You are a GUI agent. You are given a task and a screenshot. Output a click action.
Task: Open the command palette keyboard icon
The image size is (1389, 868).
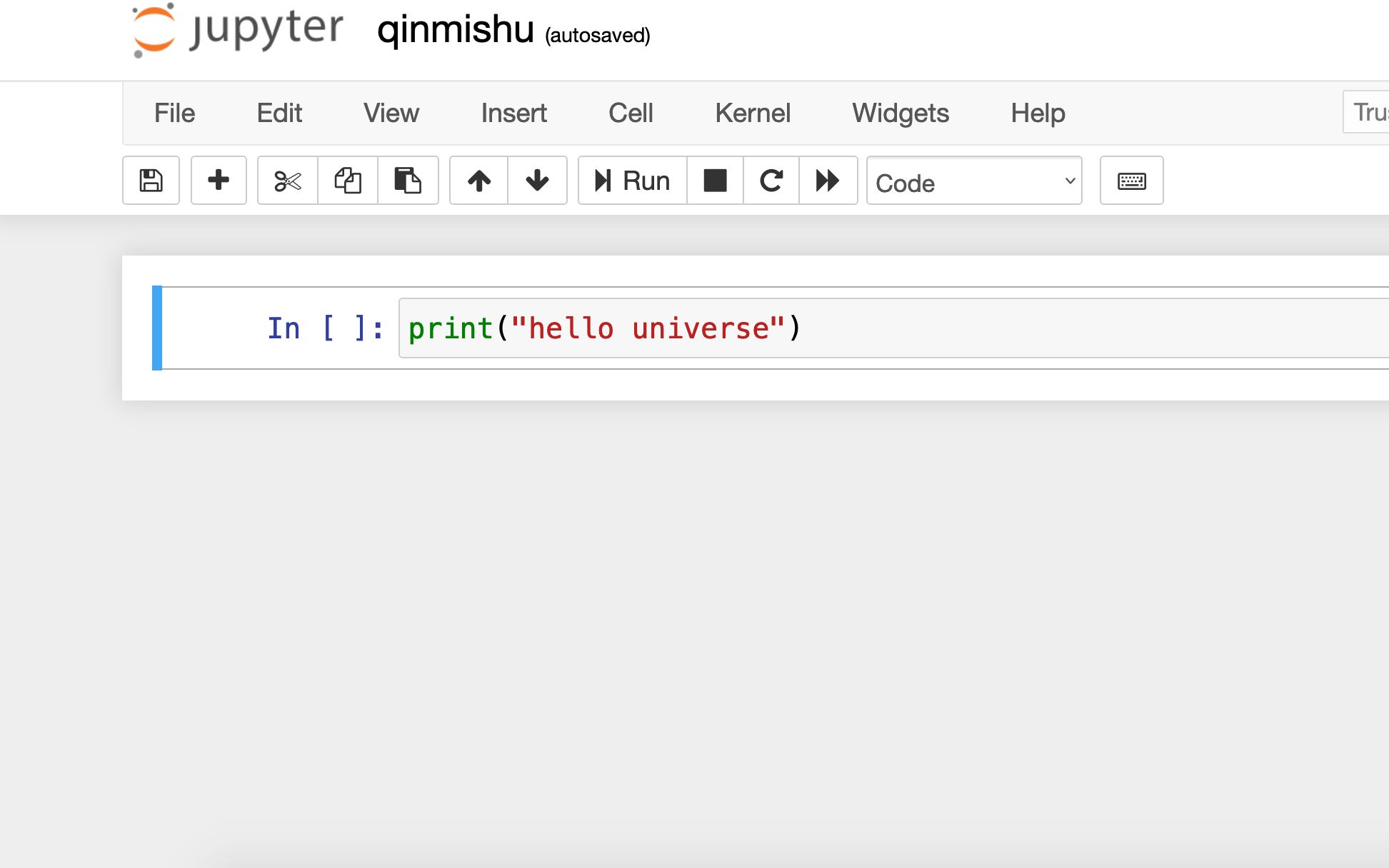tap(1131, 181)
